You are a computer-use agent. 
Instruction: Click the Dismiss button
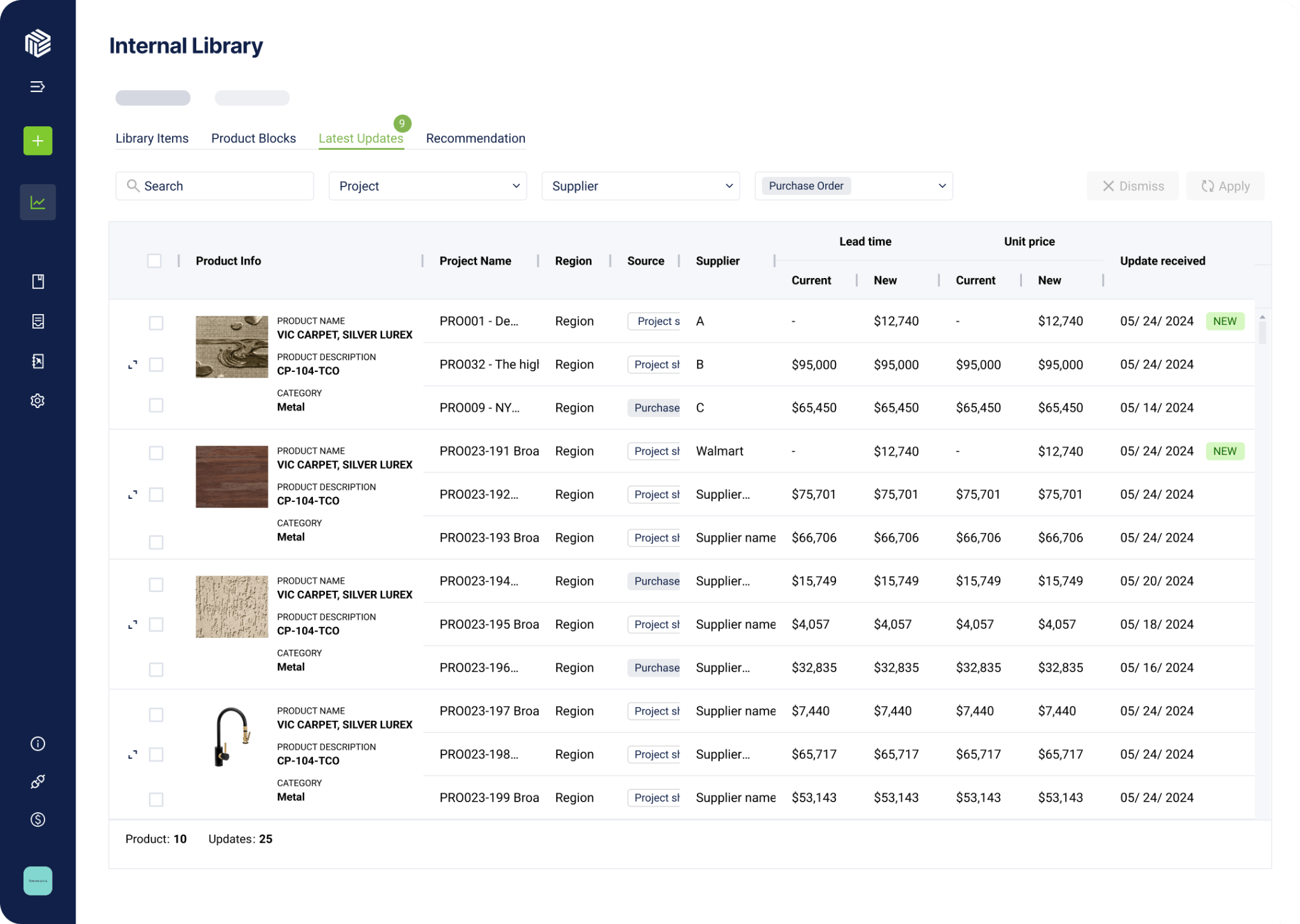pos(1132,185)
